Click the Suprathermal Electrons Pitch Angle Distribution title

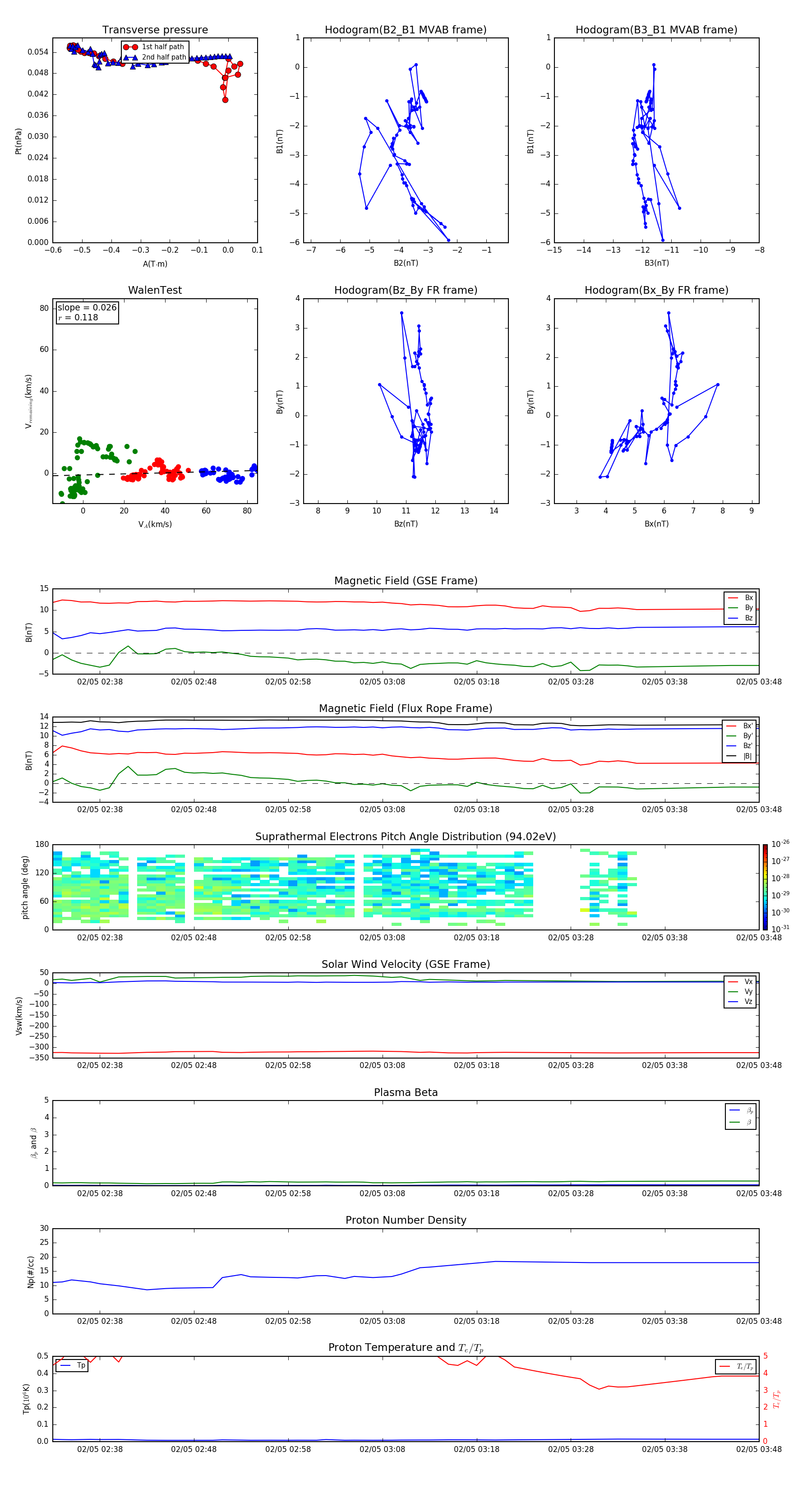pos(406,837)
